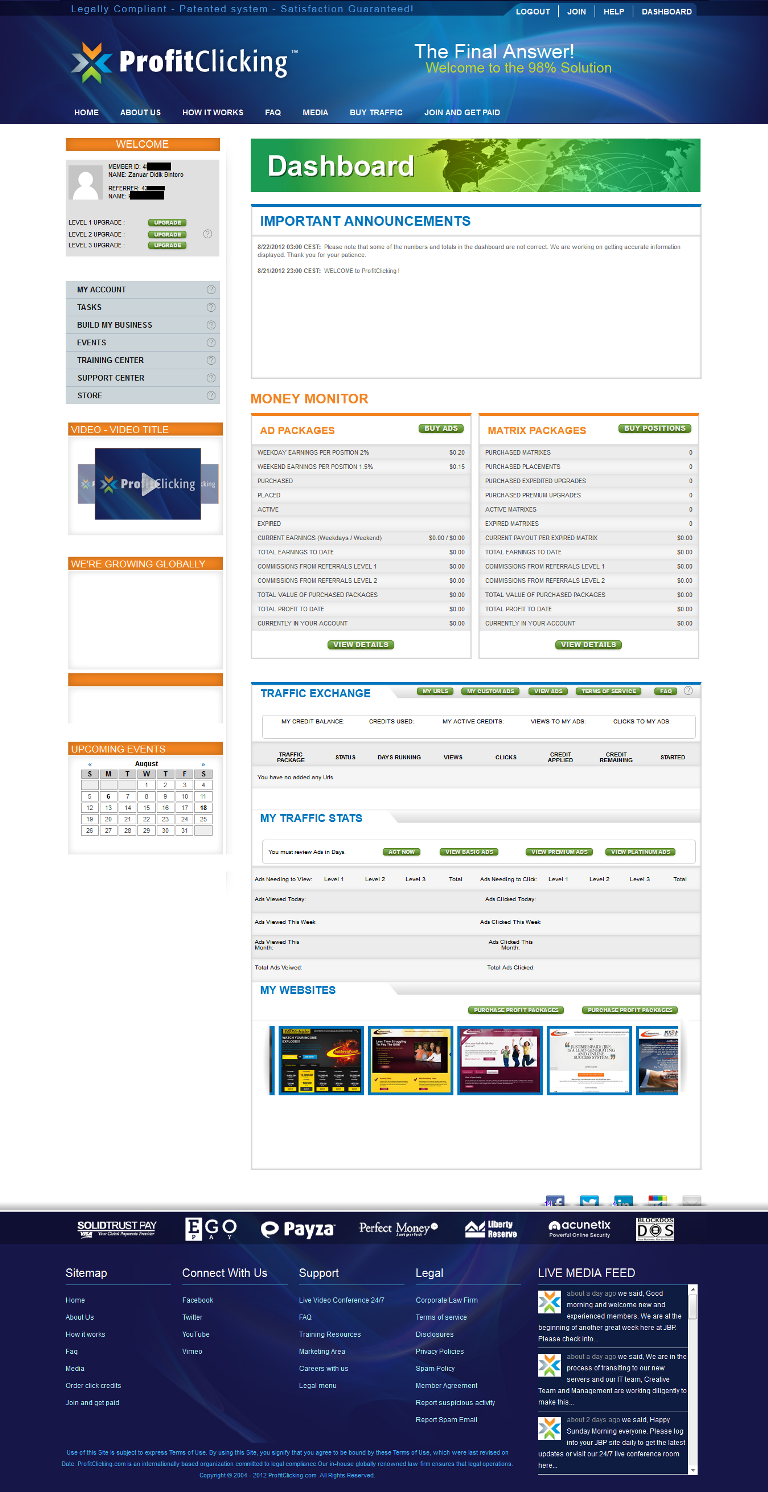Click the ProfitClicking logo
This screenshot has width=768, height=1492.
(184, 62)
